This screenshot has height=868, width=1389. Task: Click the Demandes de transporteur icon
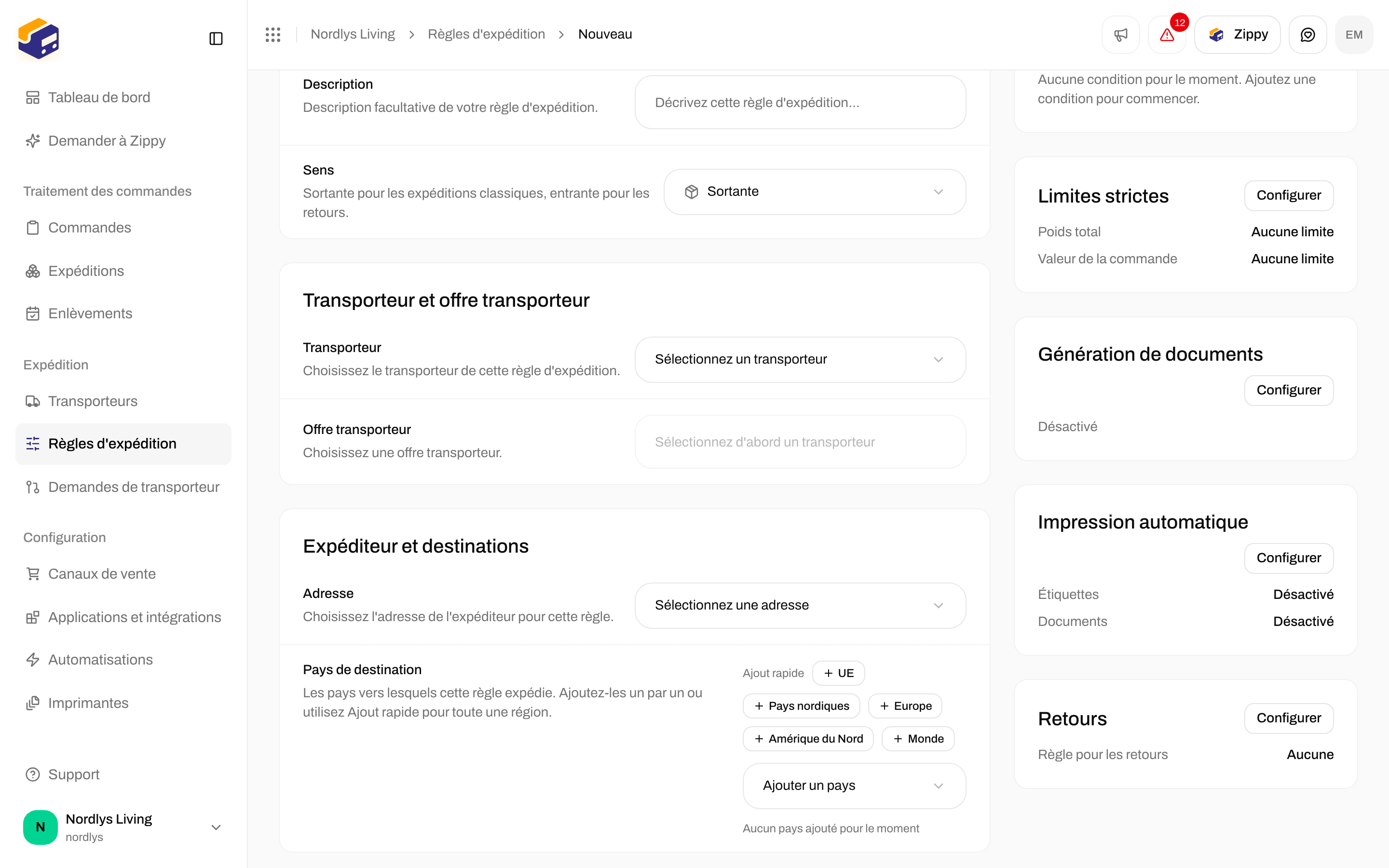pyautogui.click(x=33, y=488)
